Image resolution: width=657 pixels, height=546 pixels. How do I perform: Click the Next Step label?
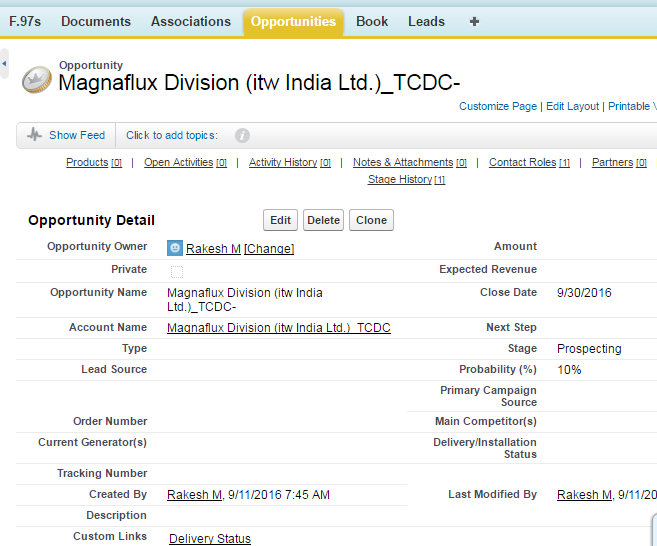(511, 327)
